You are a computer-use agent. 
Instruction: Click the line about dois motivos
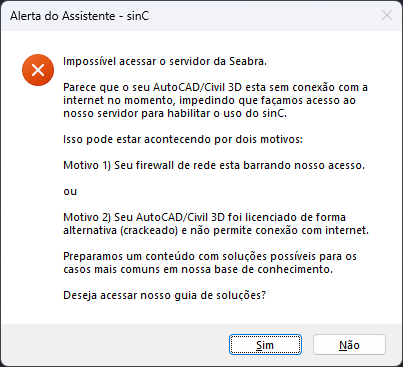click(x=183, y=139)
